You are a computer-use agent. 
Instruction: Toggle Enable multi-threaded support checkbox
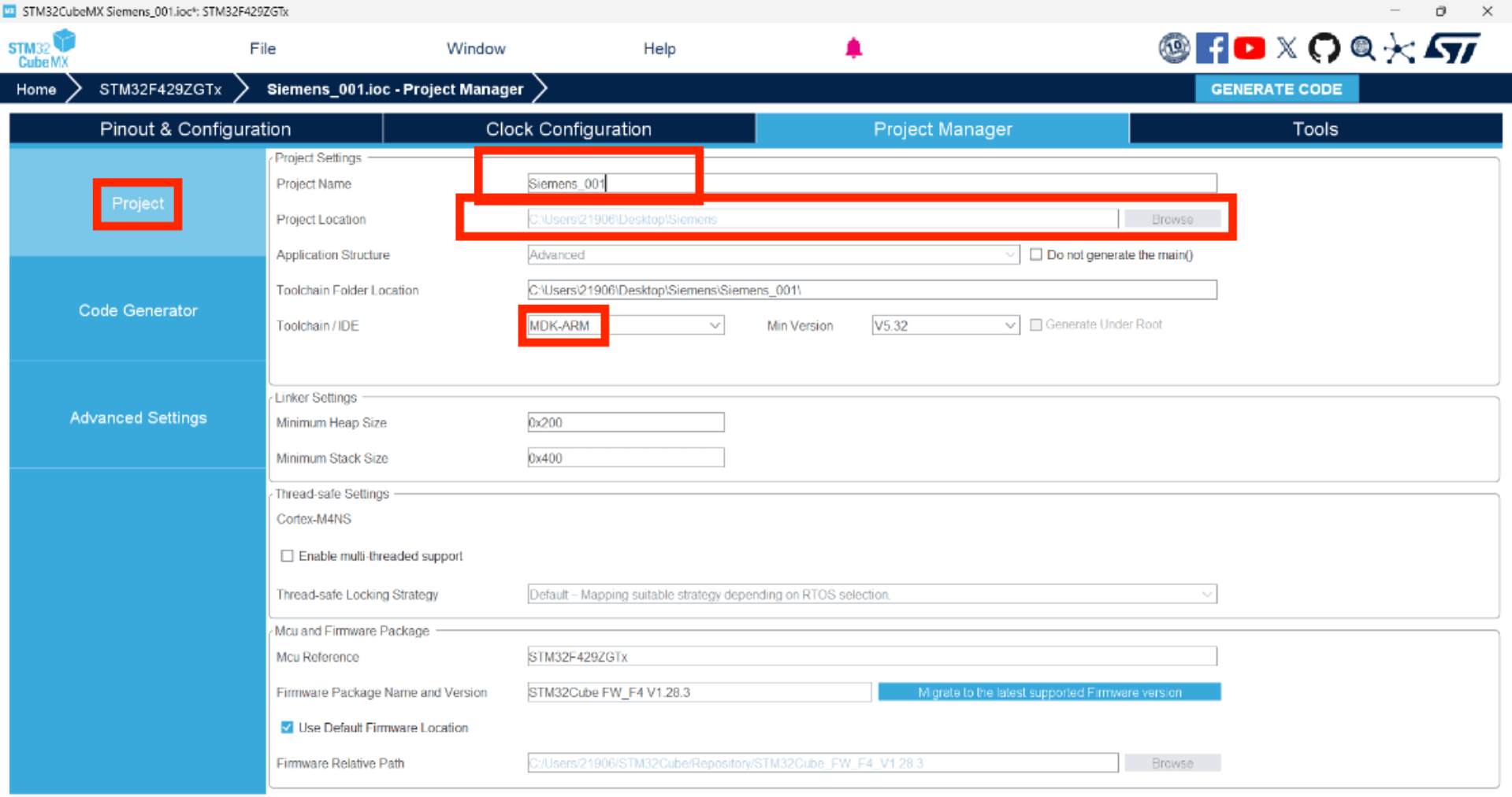288,556
